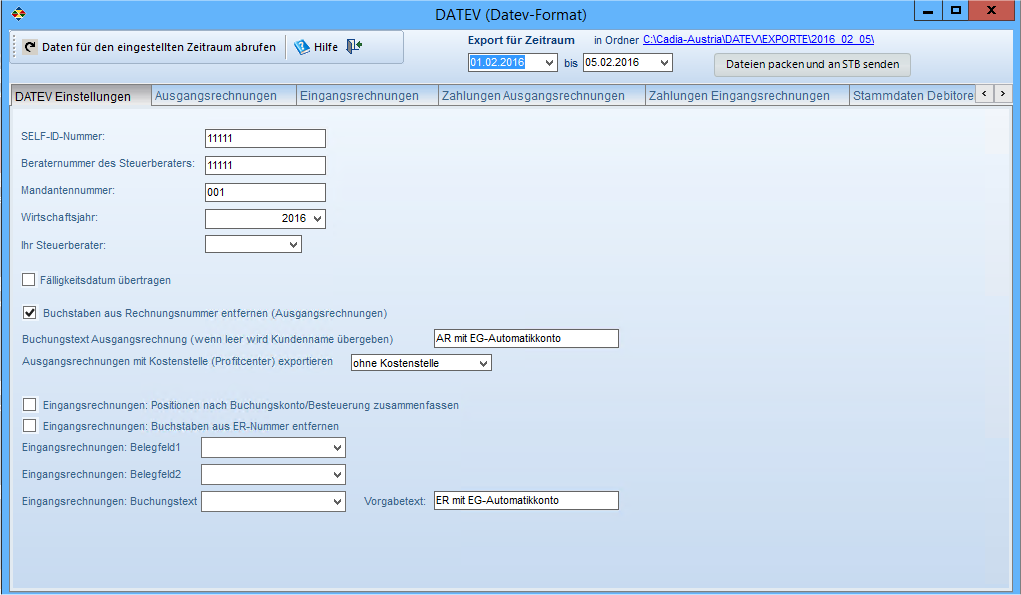
Task: Click the Mandantennummer input field
Action: point(265,192)
